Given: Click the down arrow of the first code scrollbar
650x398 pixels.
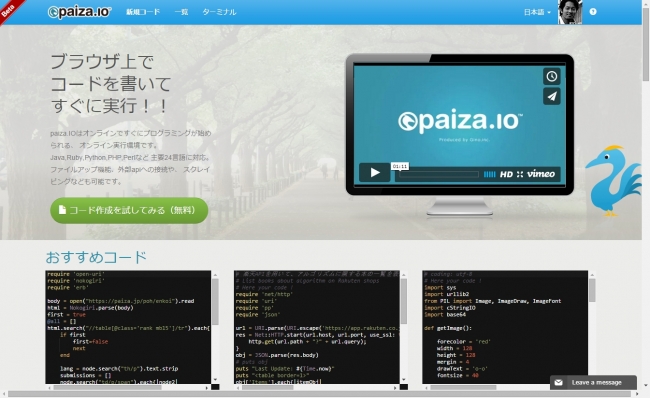Looking at the screenshot, I should [x=215, y=380].
